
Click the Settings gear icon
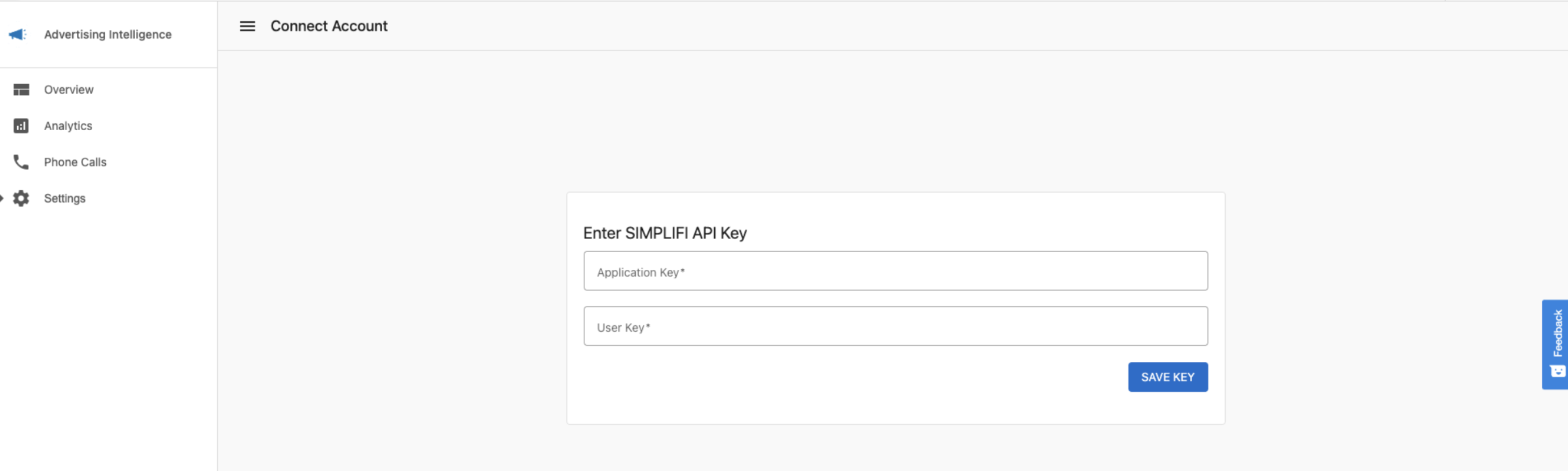(21, 198)
